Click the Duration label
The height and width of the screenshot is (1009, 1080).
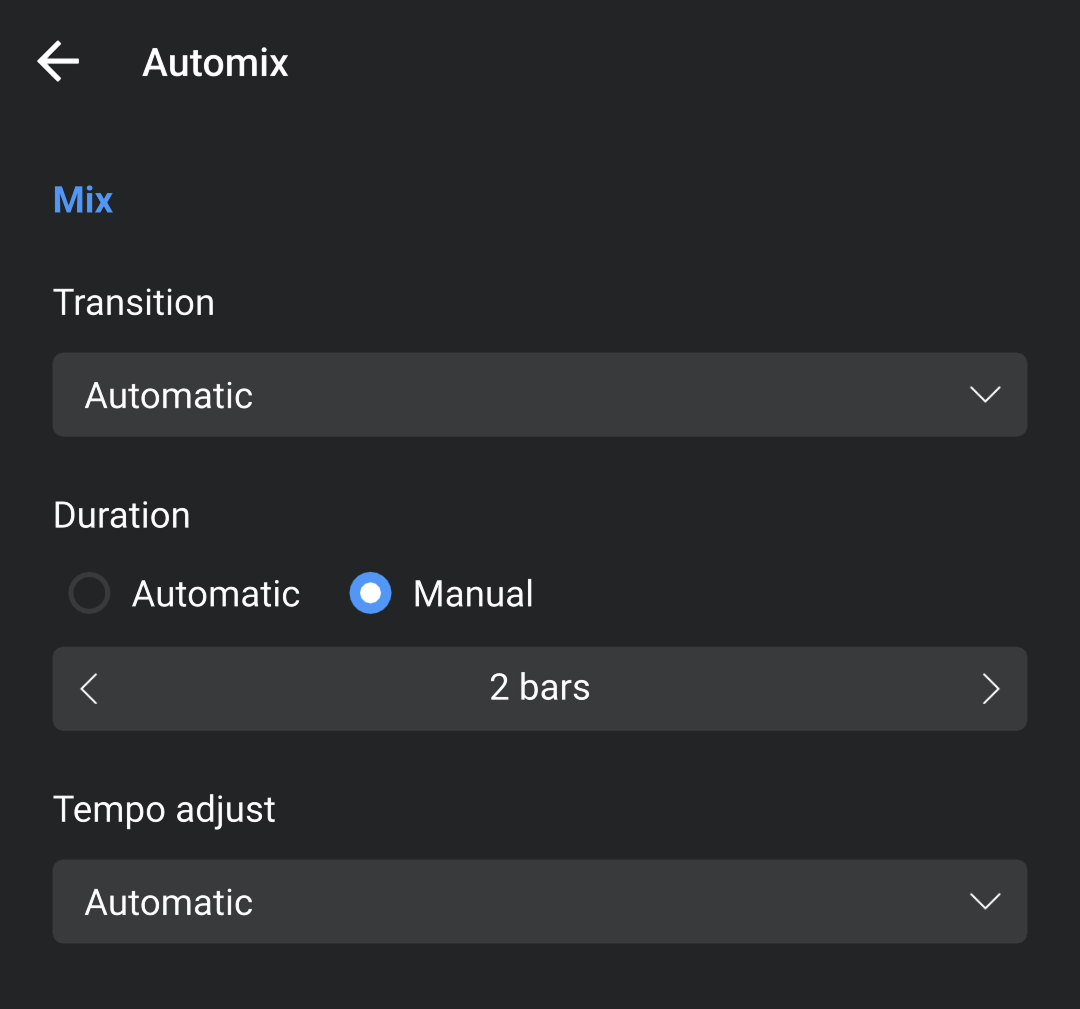click(x=121, y=515)
